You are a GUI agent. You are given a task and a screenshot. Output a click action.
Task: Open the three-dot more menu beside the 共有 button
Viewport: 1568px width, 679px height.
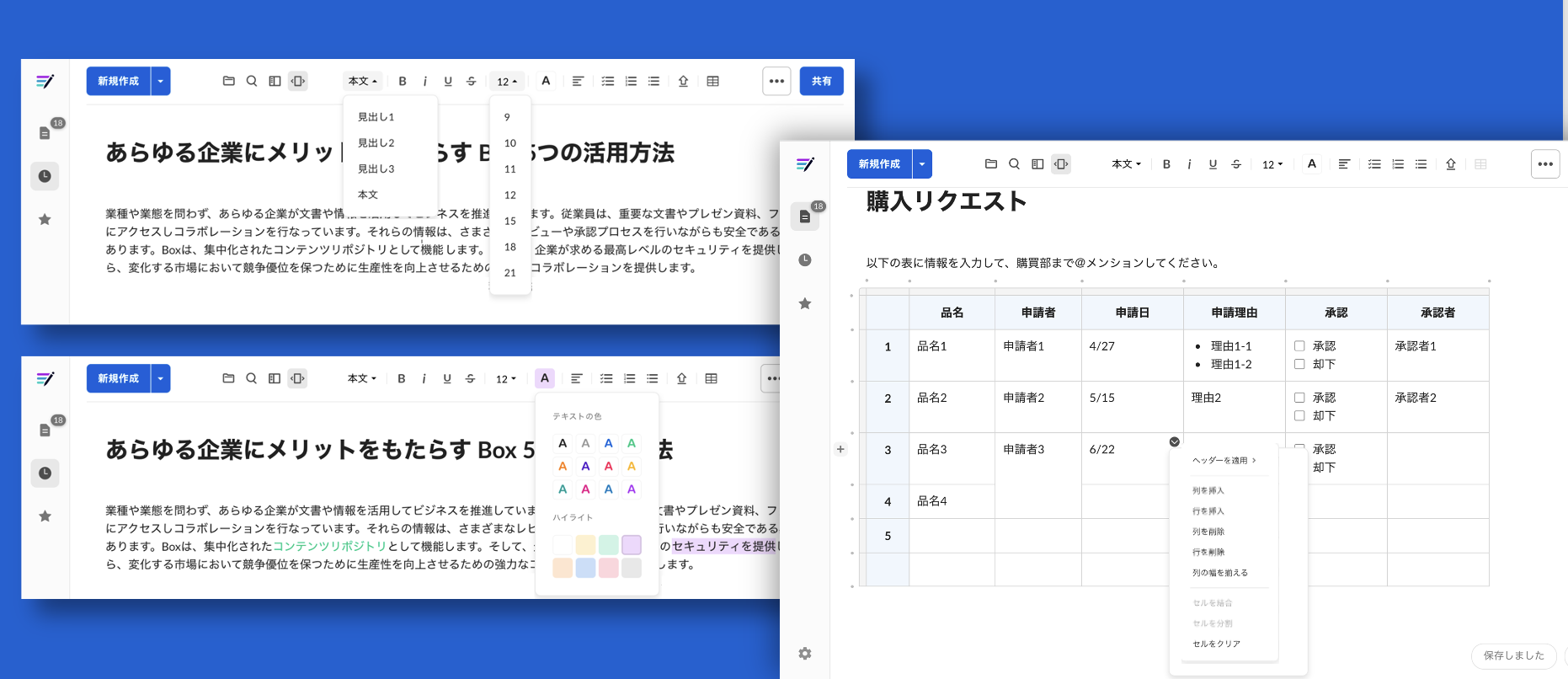coord(776,81)
